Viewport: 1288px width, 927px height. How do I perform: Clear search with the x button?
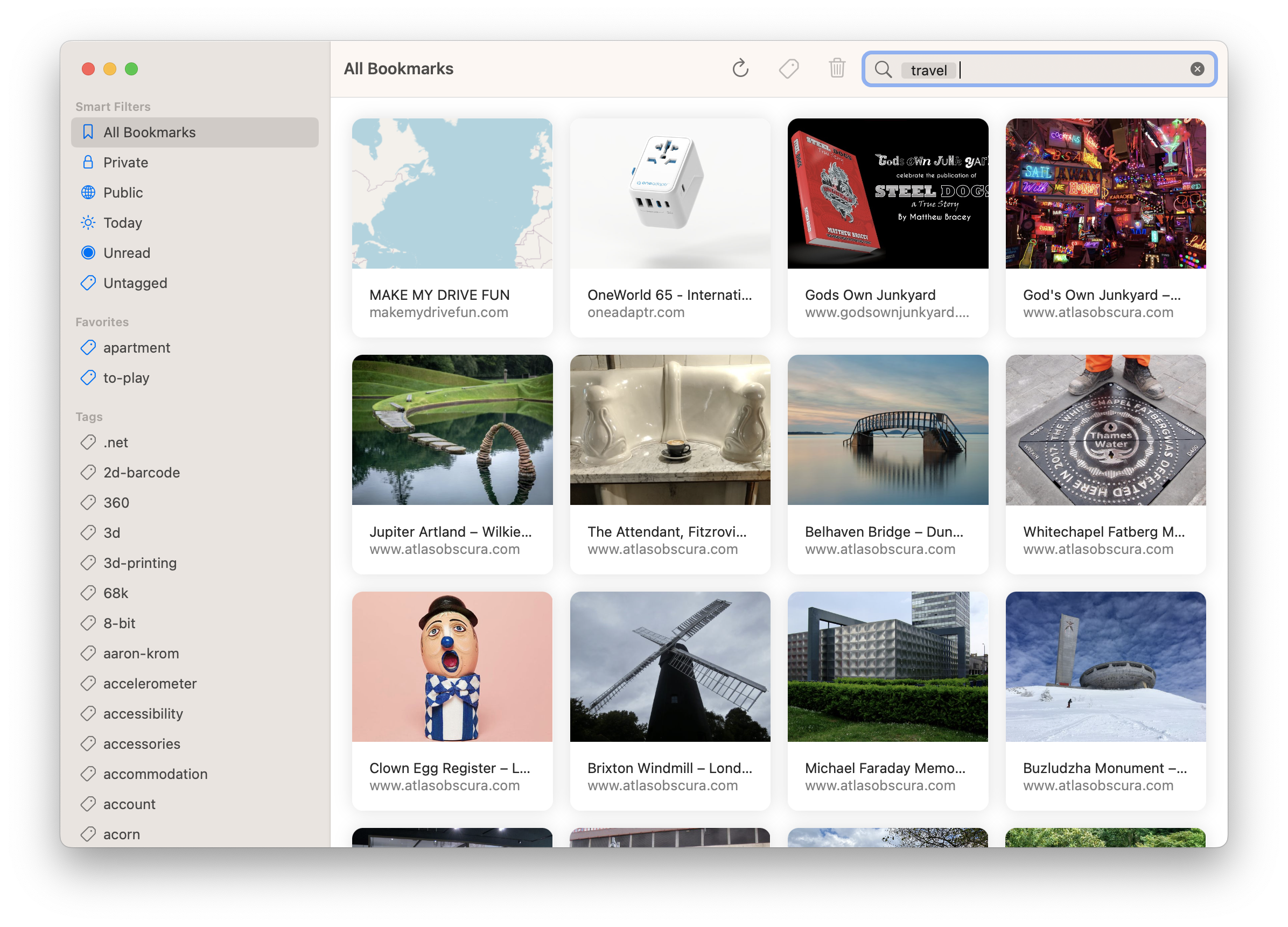coord(1197,69)
